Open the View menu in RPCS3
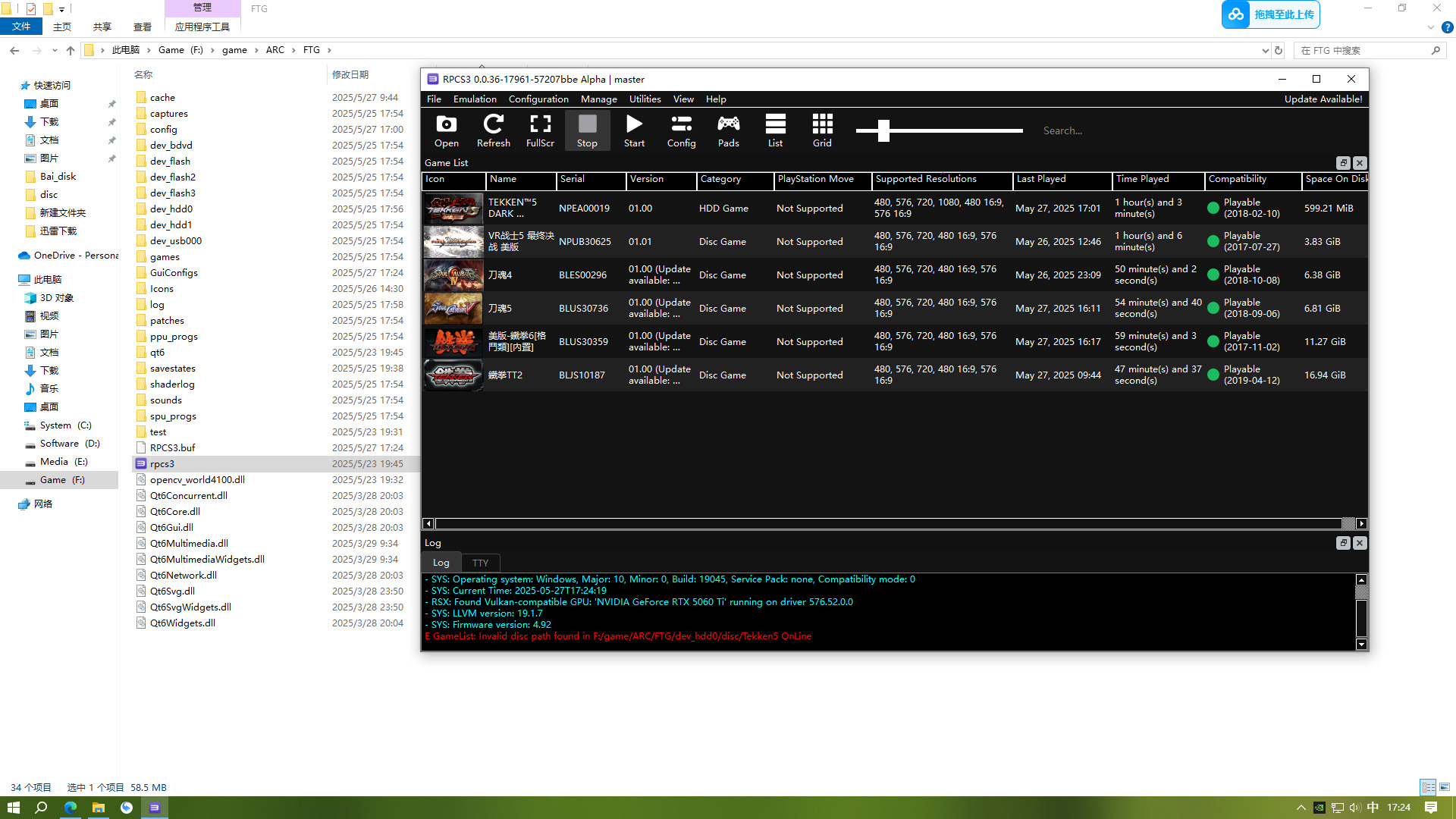This screenshot has width=1456, height=819. (x=683, y=99)
